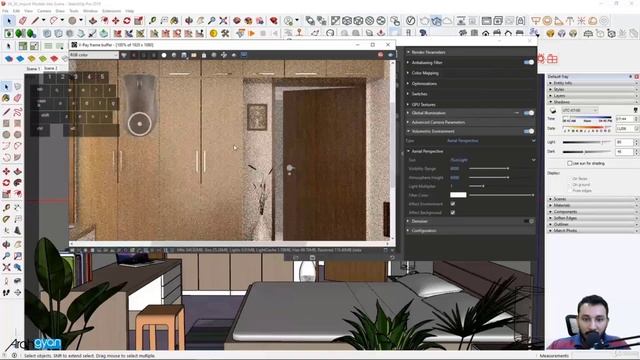This screenshot has width=640, height=360.
Task: Select the Move tool in left palette
Action: click(x=6, y=171)
